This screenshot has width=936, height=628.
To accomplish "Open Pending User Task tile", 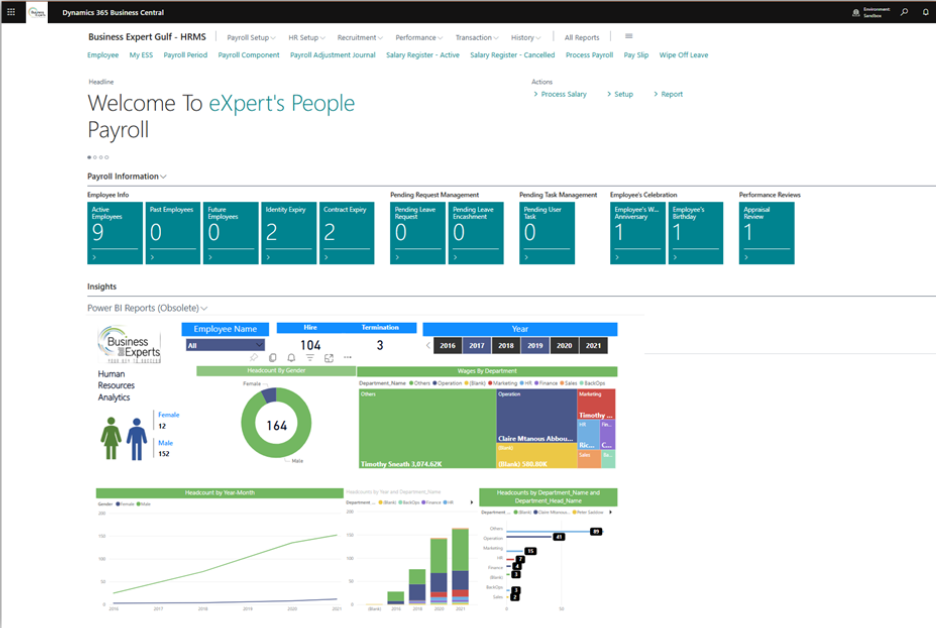I will 547,233.
